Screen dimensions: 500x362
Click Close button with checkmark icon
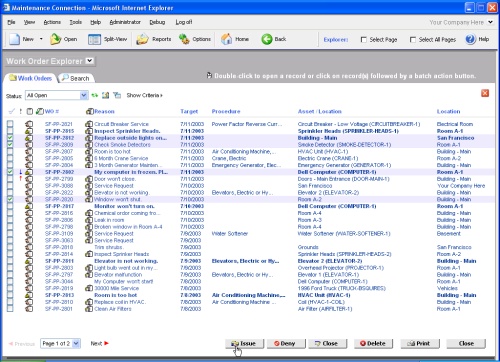pyautogui.click(x=327, y=343)
